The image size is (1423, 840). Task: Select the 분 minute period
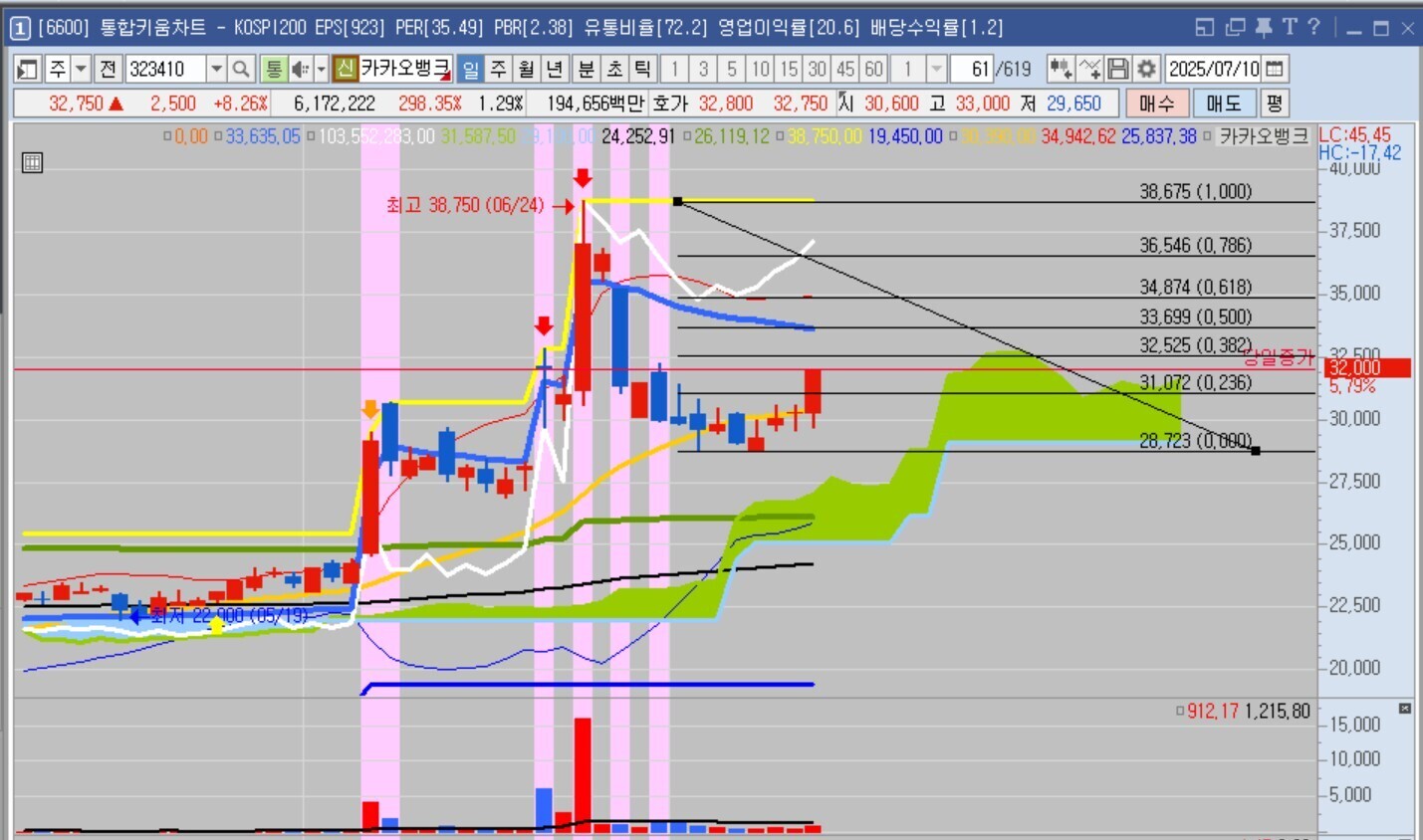click(x=587, y=69)
